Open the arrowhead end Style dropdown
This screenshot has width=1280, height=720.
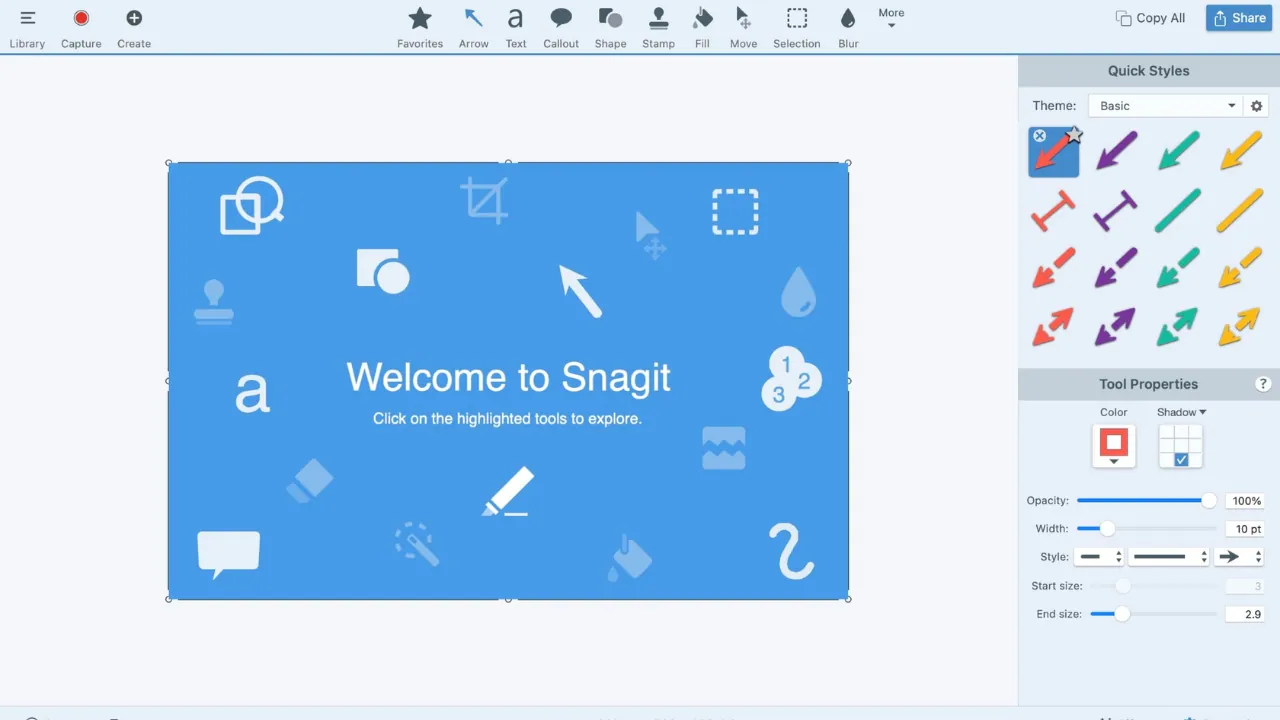click(x=1239, y=557)
